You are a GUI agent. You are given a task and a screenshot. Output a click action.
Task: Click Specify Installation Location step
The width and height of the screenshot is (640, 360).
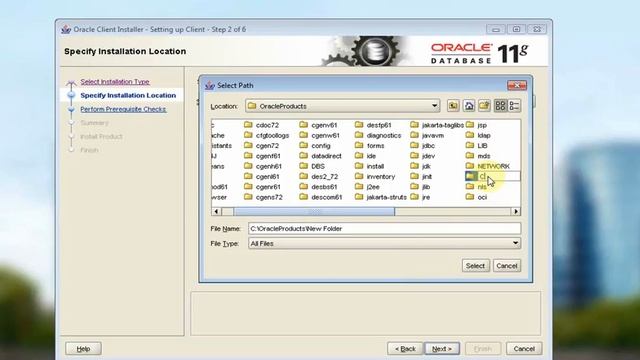(x=128, y=95)
